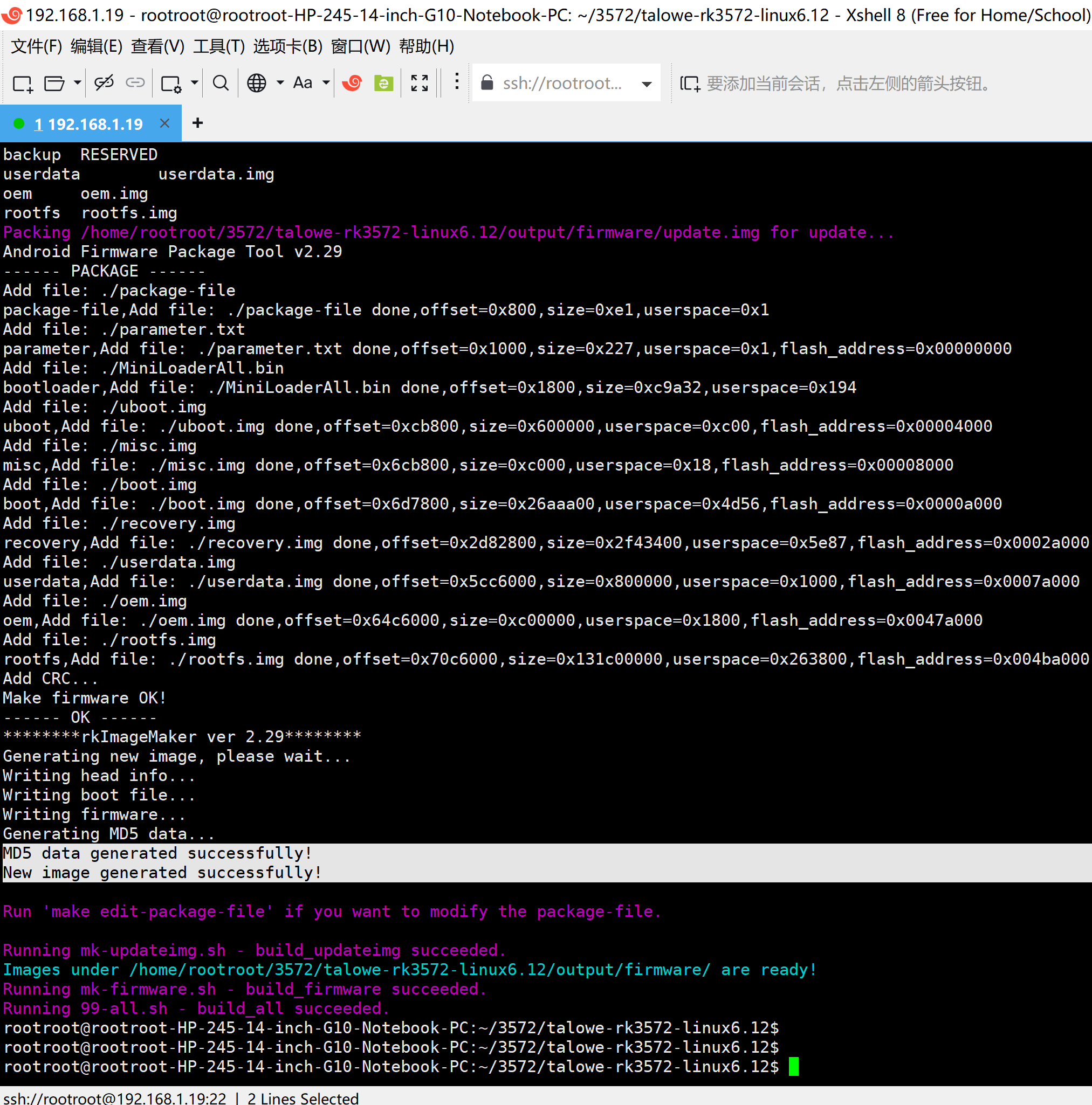Image resolution: width=1092 pixels, height=1105 pixels.
Task: Click the green terminal cursor at prompt
Action: click(x=793, y=1067)
